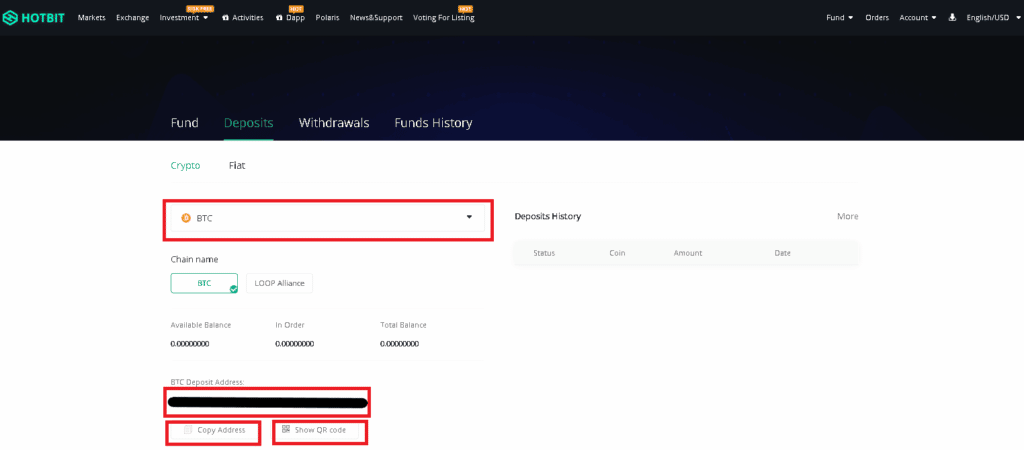Open Voting For Listing
1024x450 pixels.
(x=444, y=18)
